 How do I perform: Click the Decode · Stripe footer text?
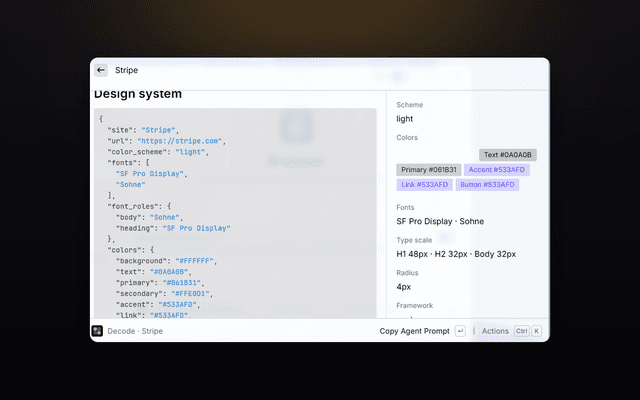tap(135, 331)
